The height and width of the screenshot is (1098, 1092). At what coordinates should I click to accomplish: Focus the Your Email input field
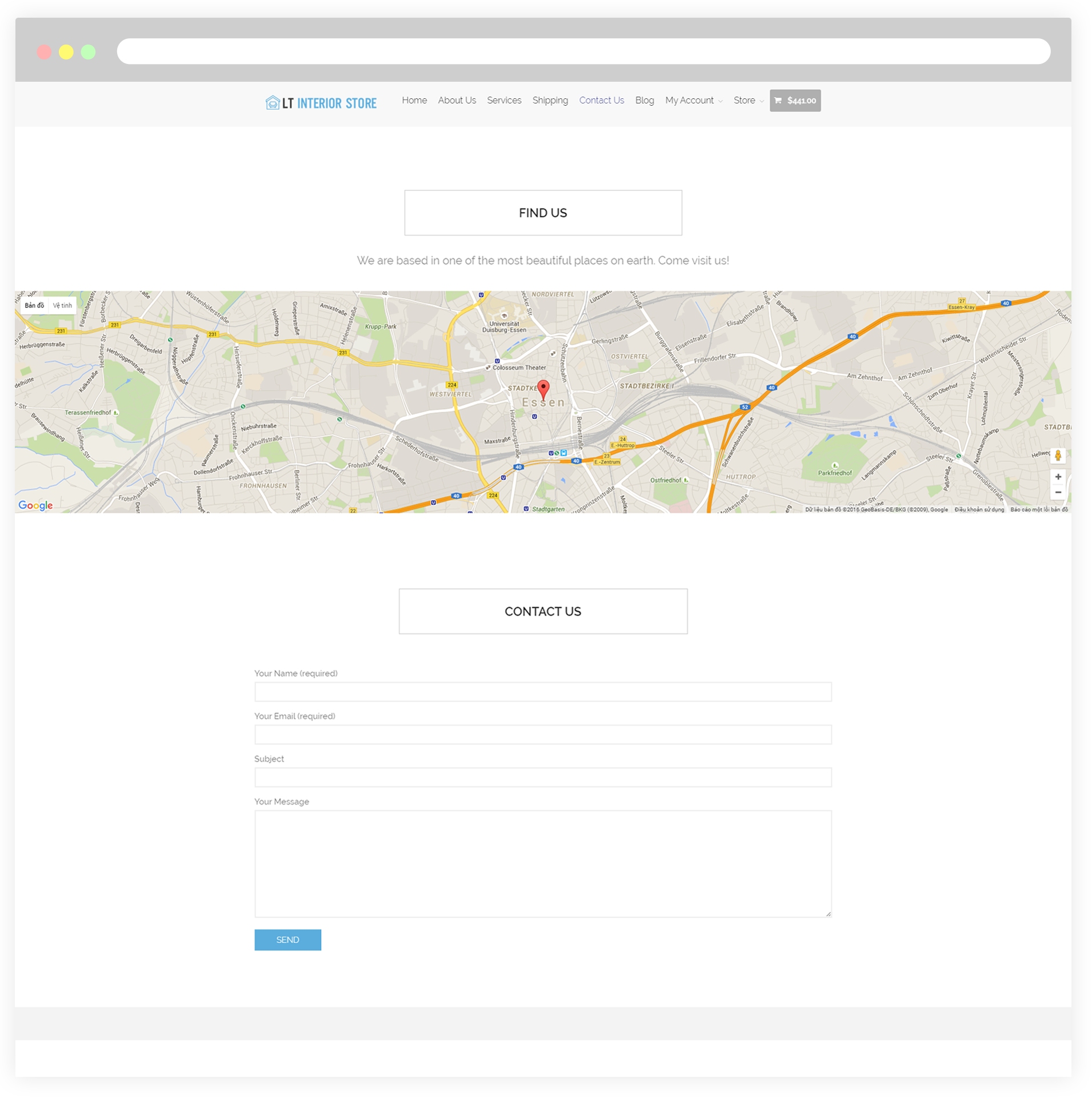coord(543,735)
